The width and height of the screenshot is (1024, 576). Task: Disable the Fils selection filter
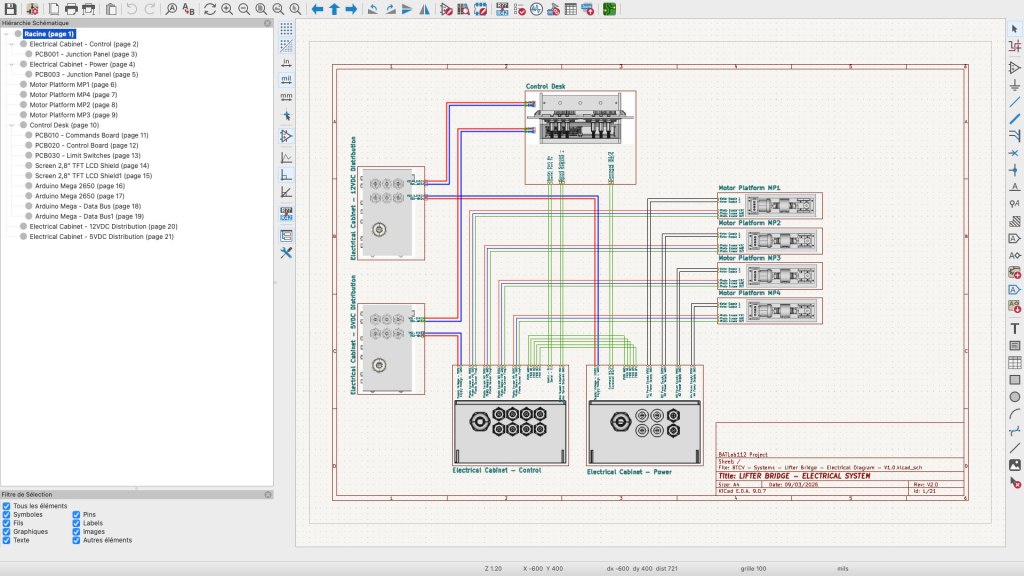coord(8,523)
